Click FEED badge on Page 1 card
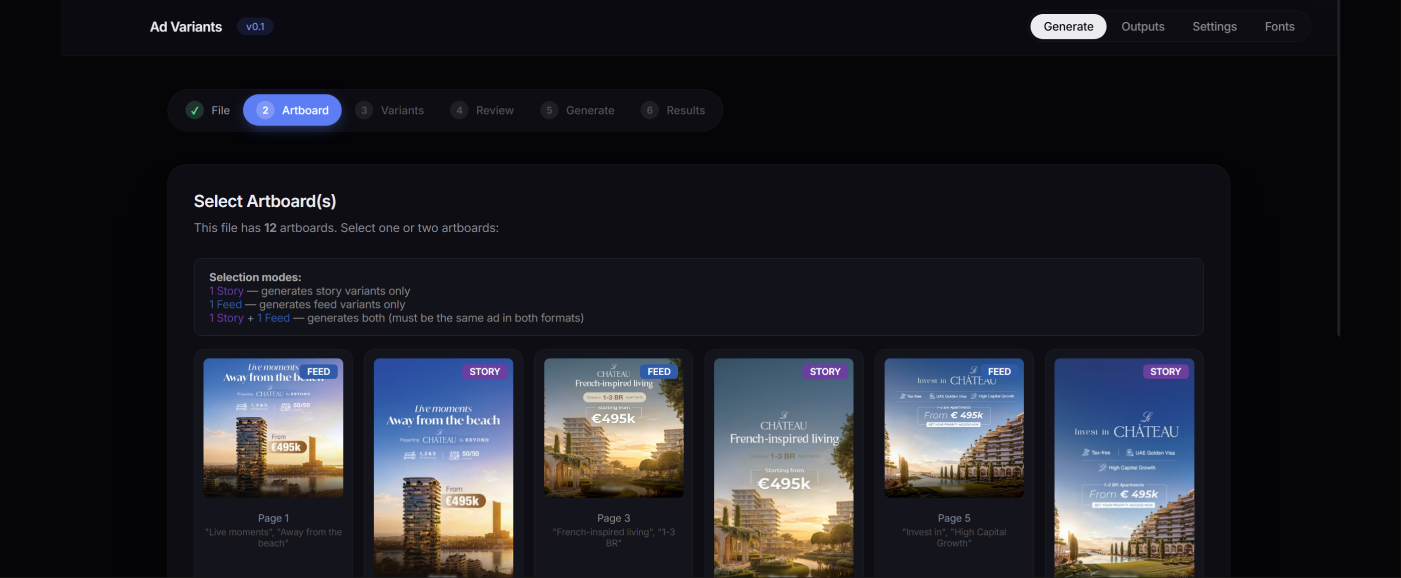The image size is (1401, 578). [x=318, y=371]
